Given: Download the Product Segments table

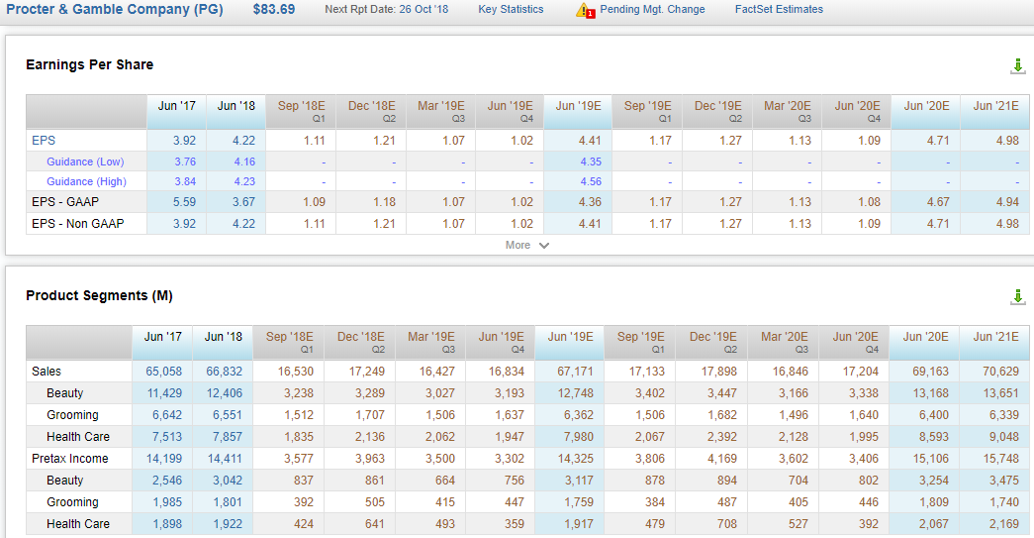Looking at the screenshot, I should [x=1018, y=297].
